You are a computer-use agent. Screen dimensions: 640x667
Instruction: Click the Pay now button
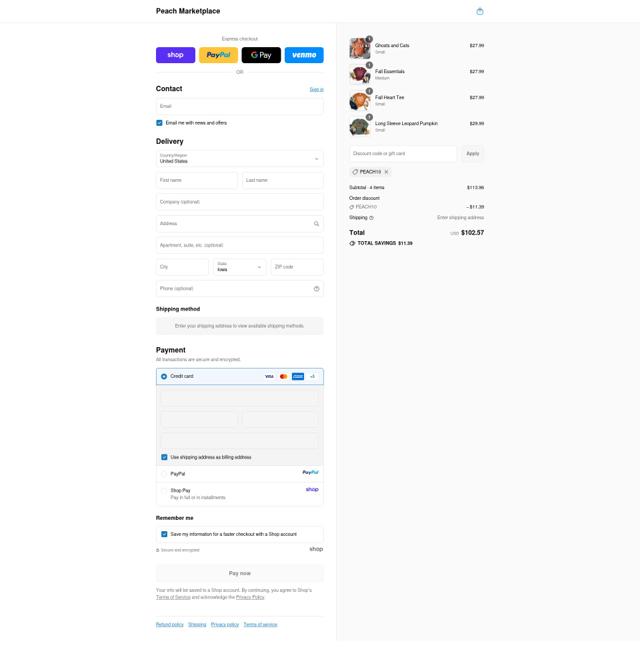tap(239, 573)
